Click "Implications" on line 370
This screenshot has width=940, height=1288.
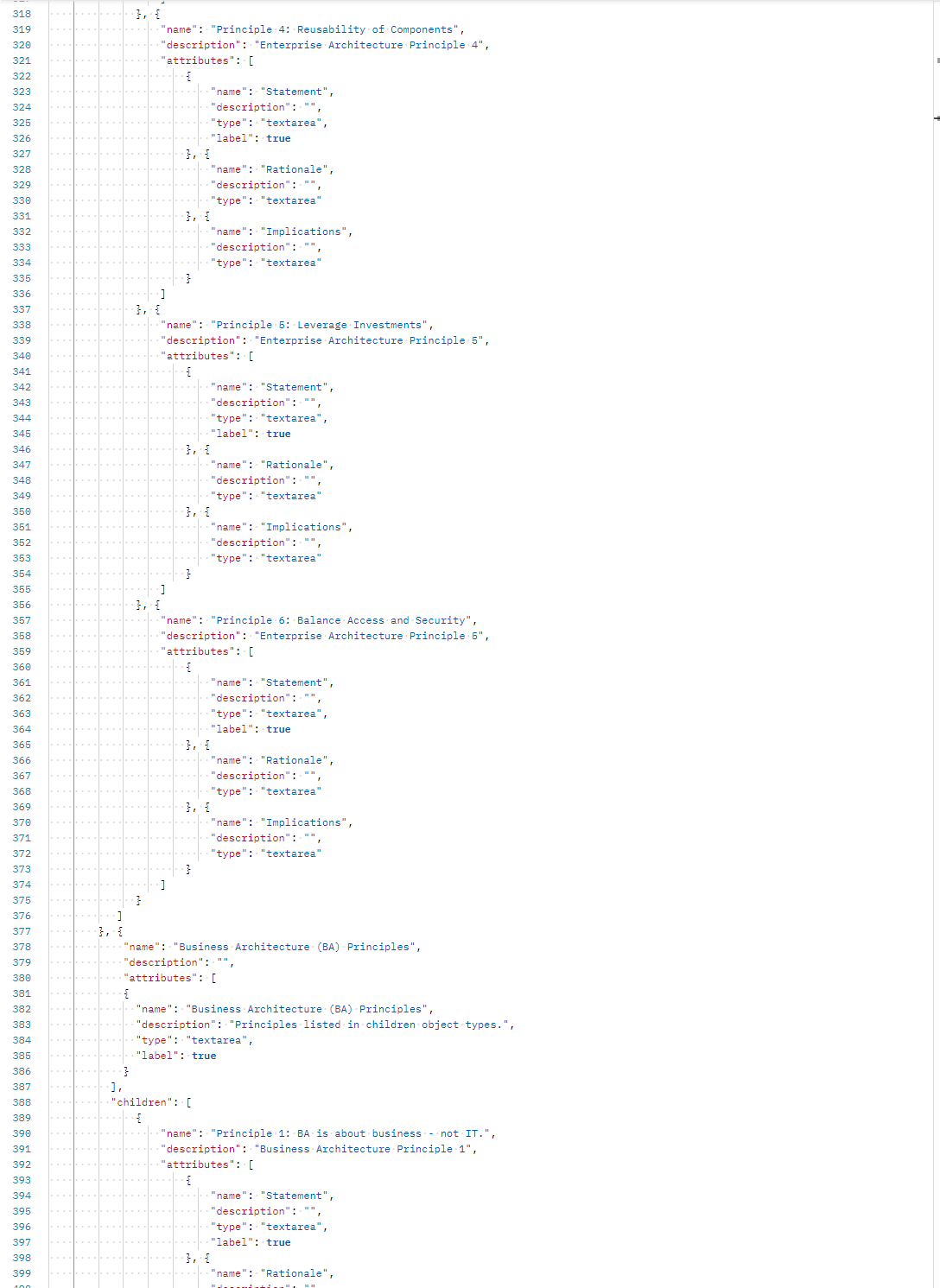tap(303, 822)
